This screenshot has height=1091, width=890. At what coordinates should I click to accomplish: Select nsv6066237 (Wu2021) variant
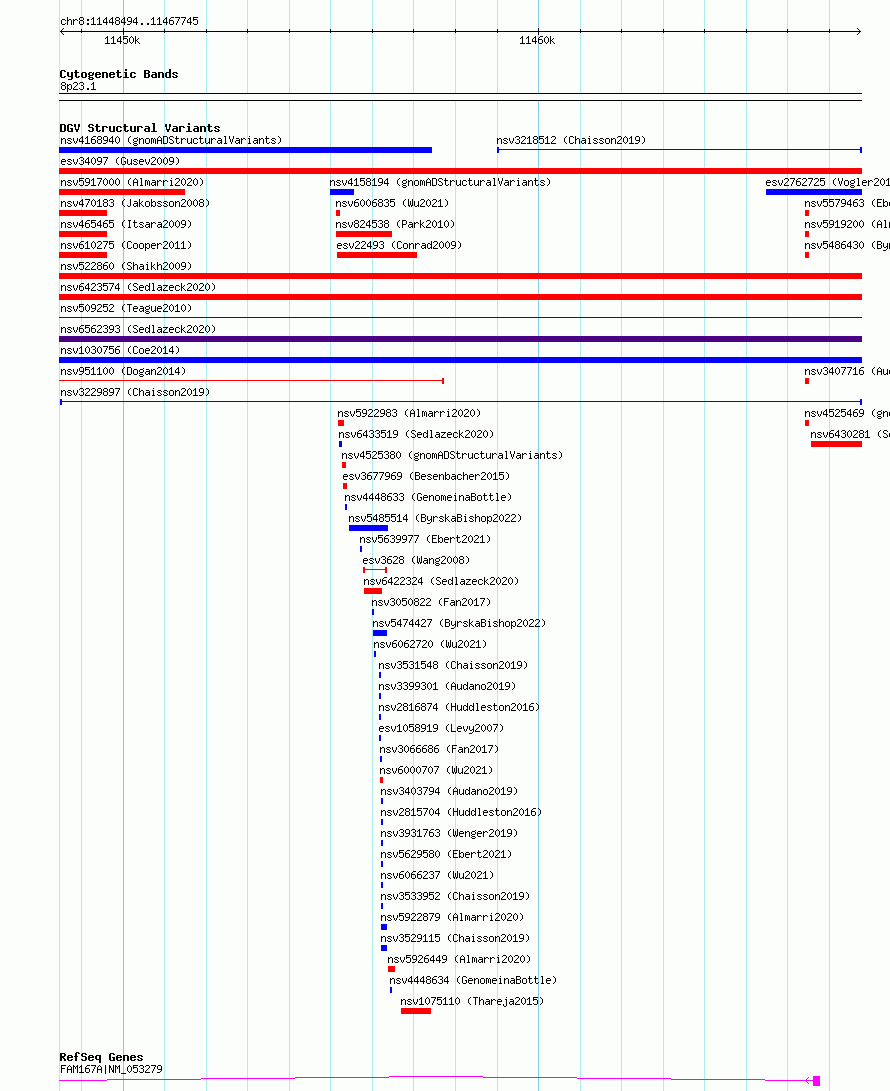coord(437,875)
